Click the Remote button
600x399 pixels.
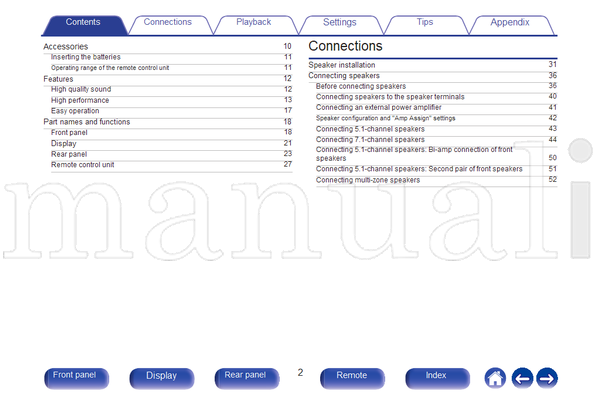point(352,378)
